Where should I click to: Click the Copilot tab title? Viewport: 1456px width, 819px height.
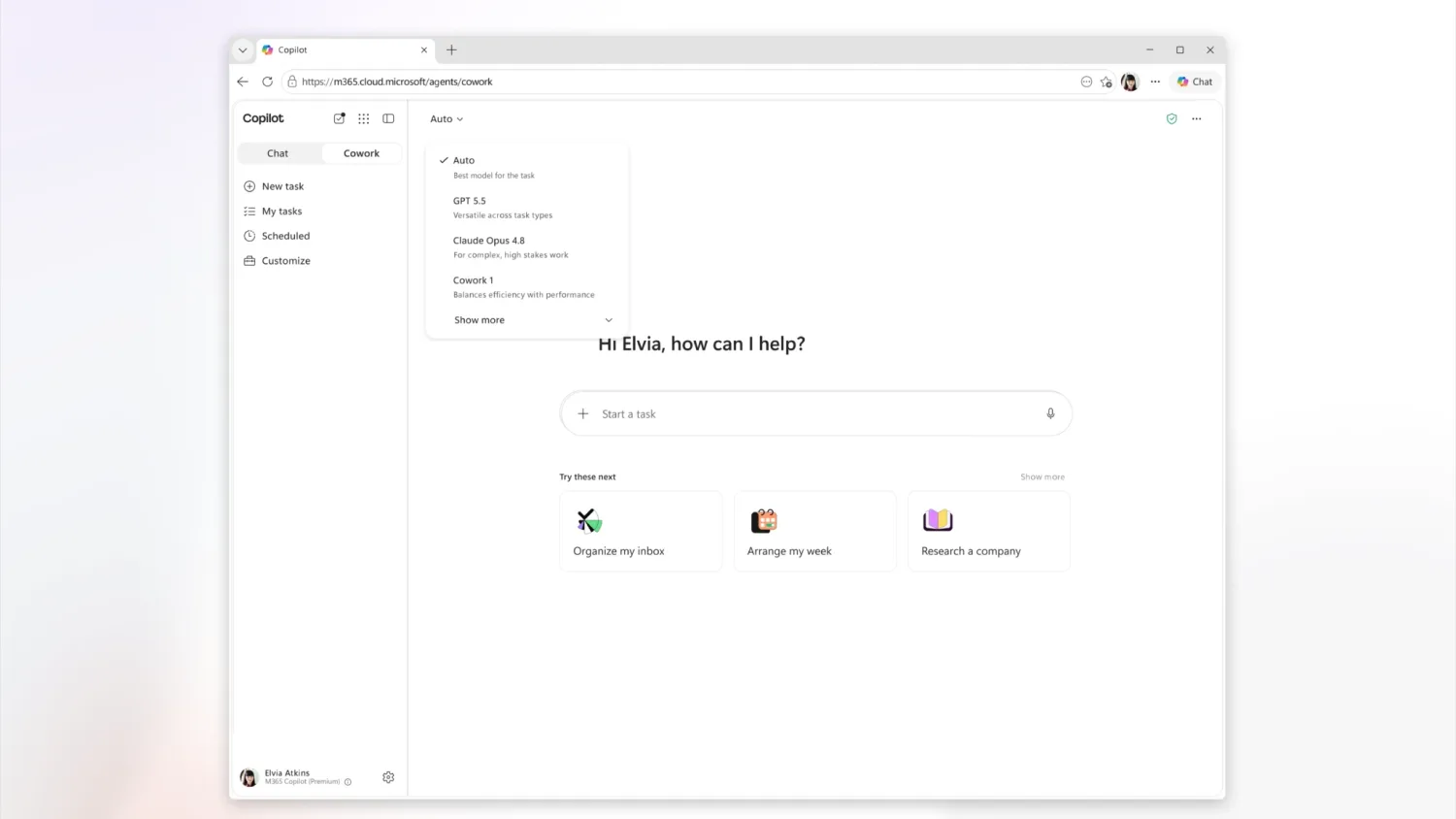pyautogui.click(x=292, y=49)
